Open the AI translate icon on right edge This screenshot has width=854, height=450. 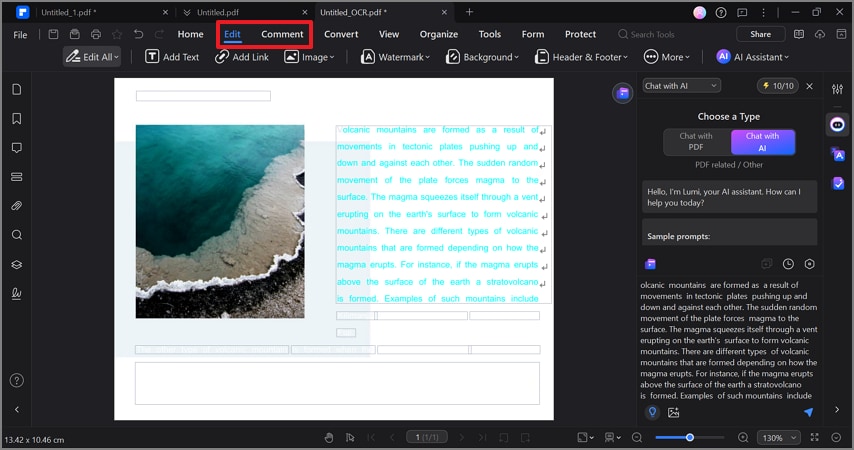pyautogui.click(x=838, y=155)
